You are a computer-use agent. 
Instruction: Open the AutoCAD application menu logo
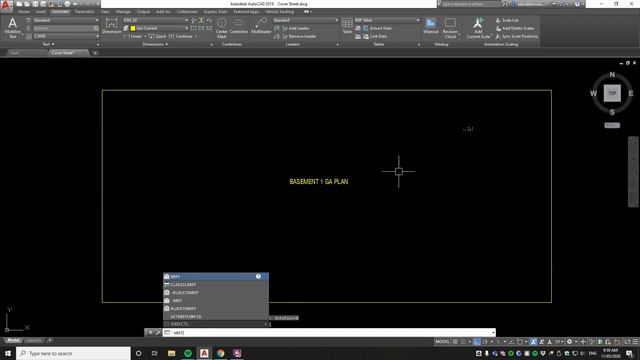(6, 6)
